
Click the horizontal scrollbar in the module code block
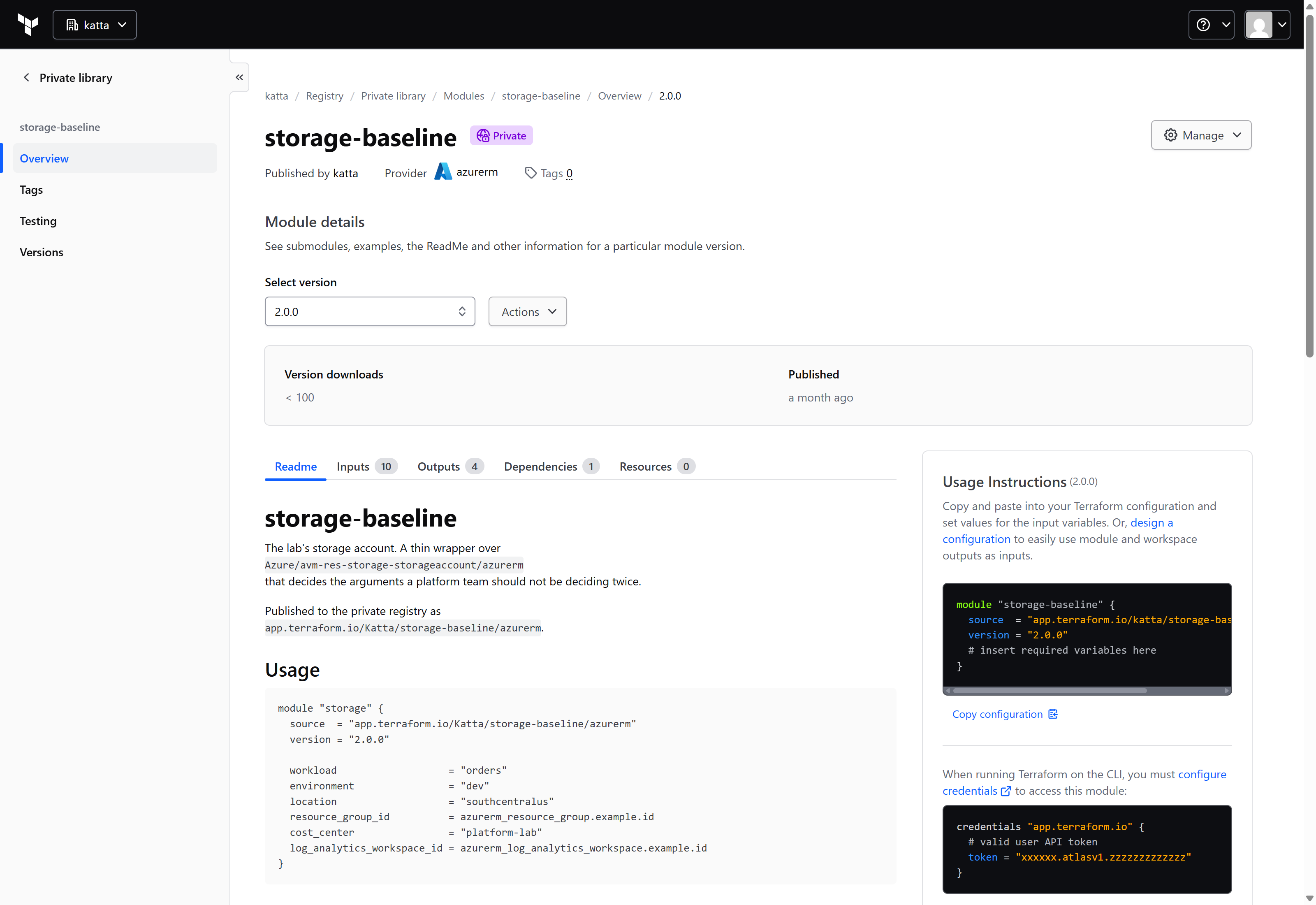(1049, 691)
